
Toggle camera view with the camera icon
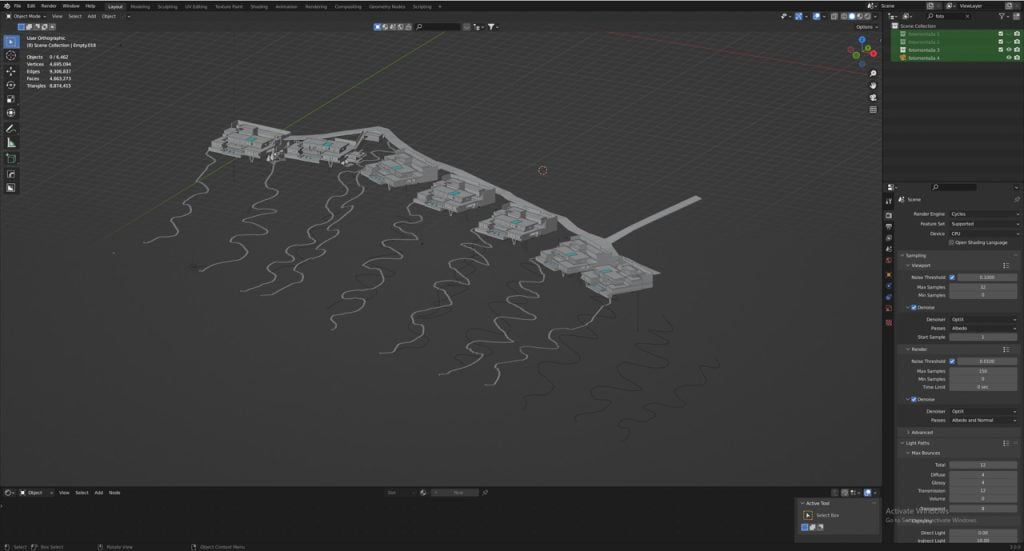[x=873, y=98]
